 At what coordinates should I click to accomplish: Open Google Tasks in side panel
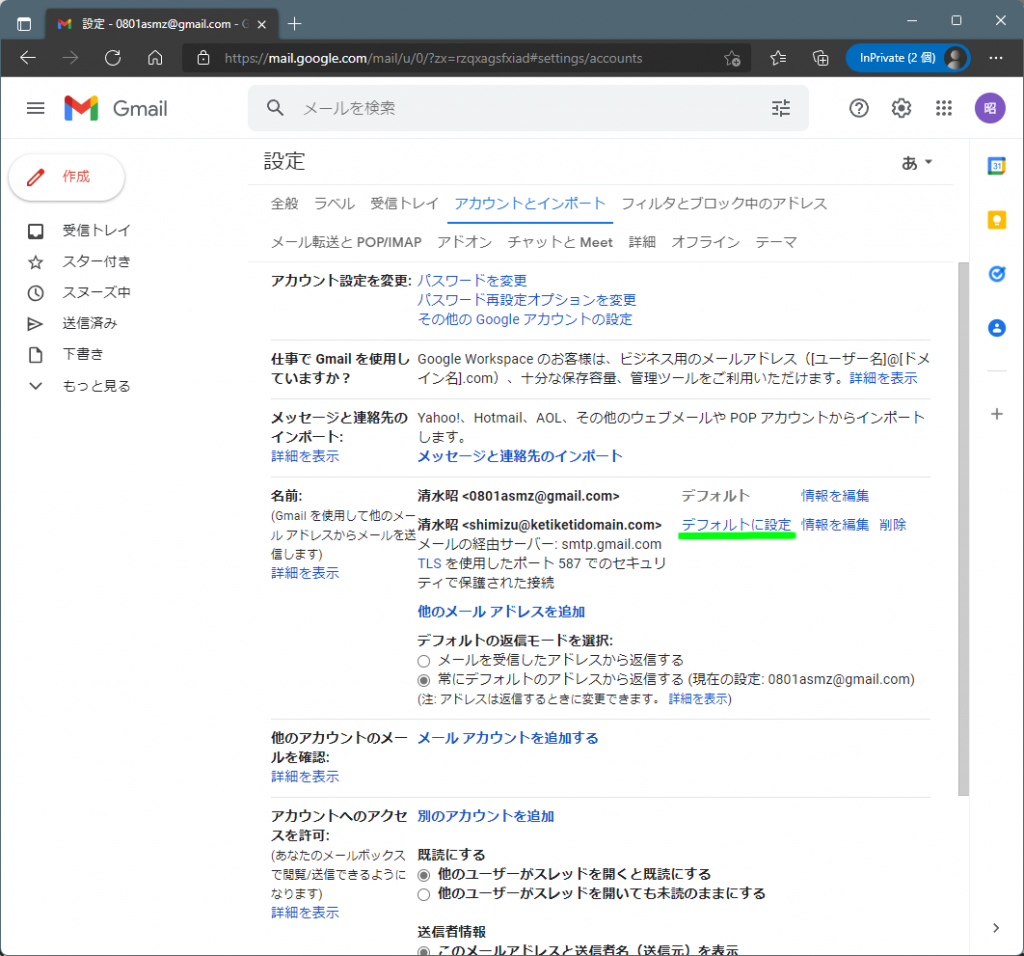(x=997, y=274)
